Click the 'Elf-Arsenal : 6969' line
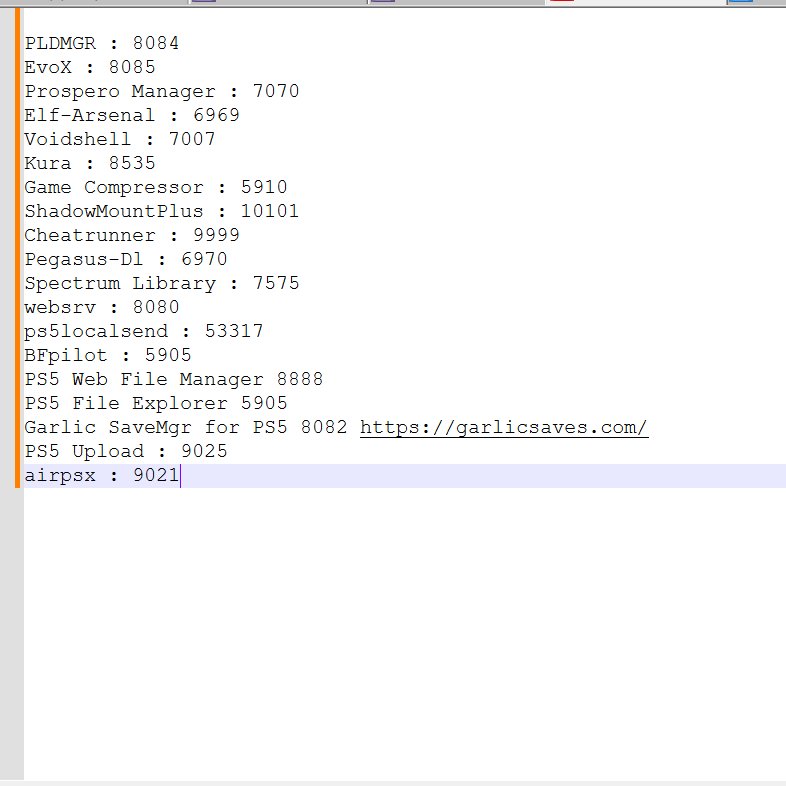This screenshot has height=786, width=786. (132, 115)
